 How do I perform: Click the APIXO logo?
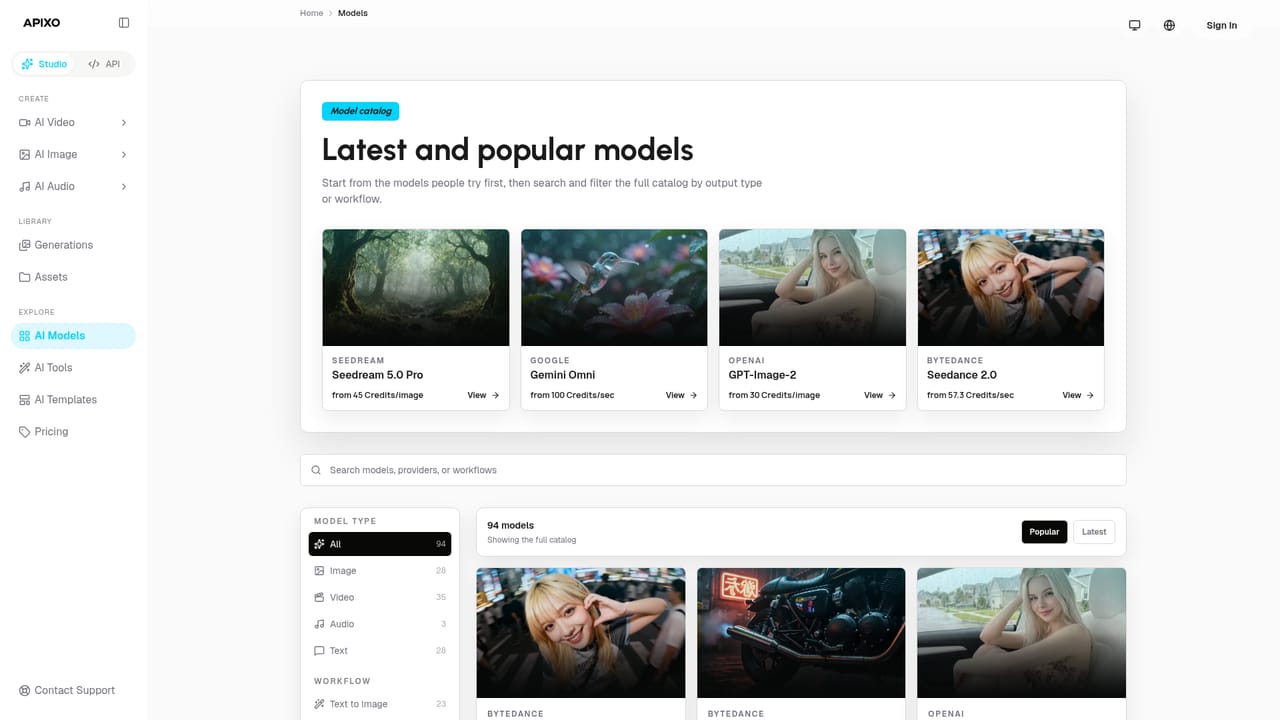42,23
